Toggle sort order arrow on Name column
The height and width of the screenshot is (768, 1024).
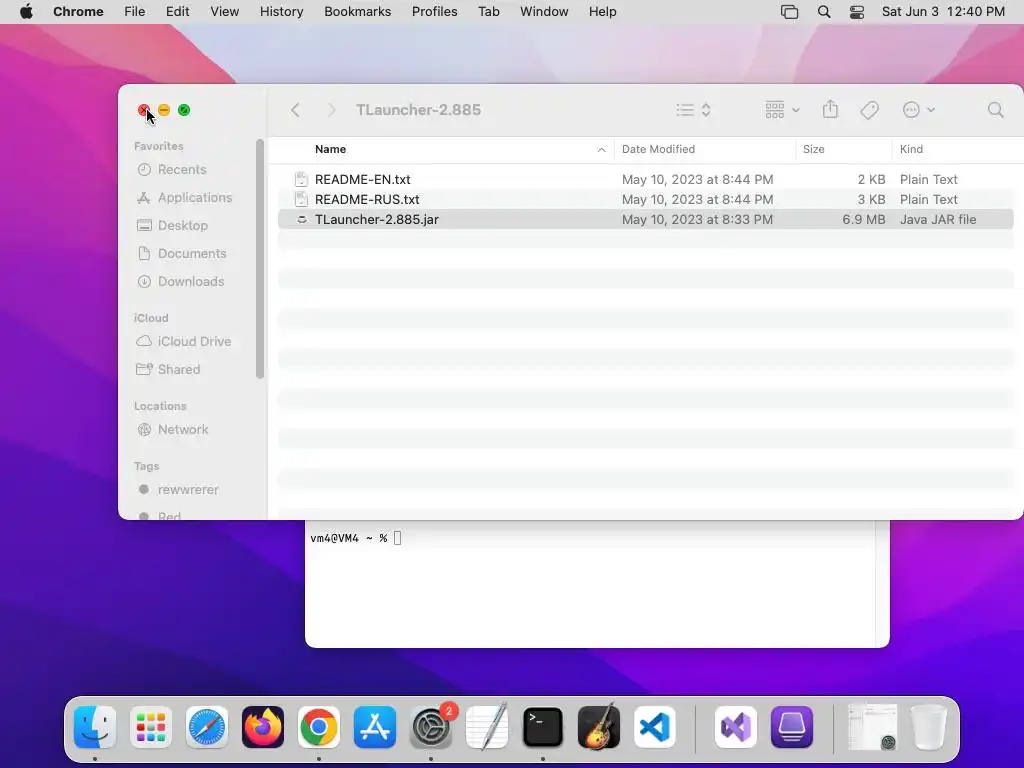(601, 150)
